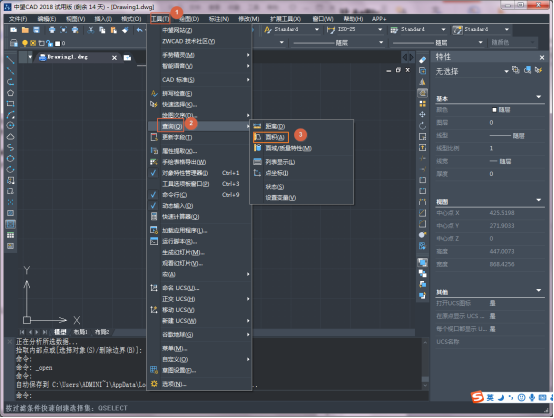Collapse the 视图 section in properties panel
This screenshot has height=418, width=554.
click(538, 200)
